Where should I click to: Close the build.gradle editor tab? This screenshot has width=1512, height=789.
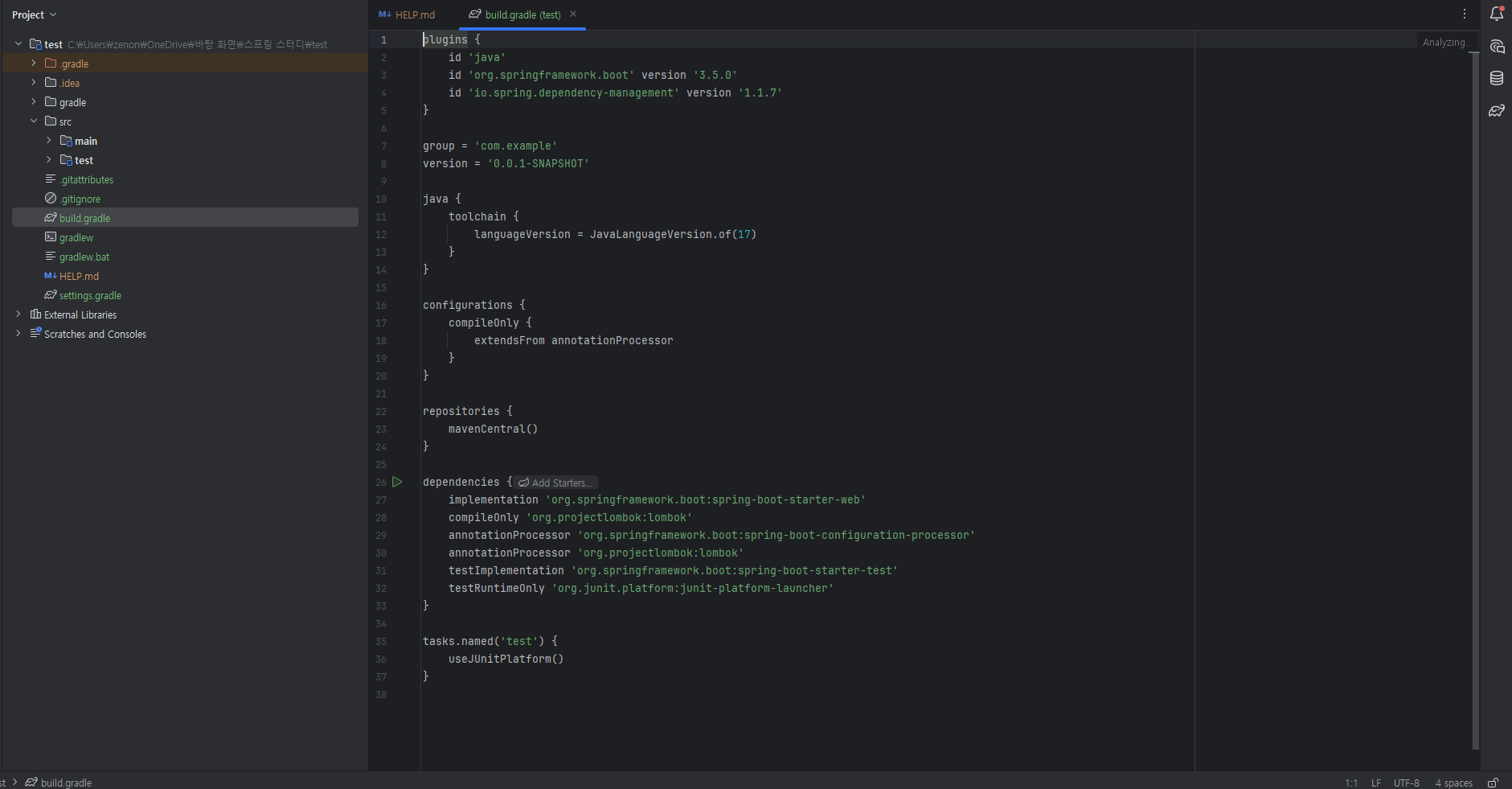point(573,14)
